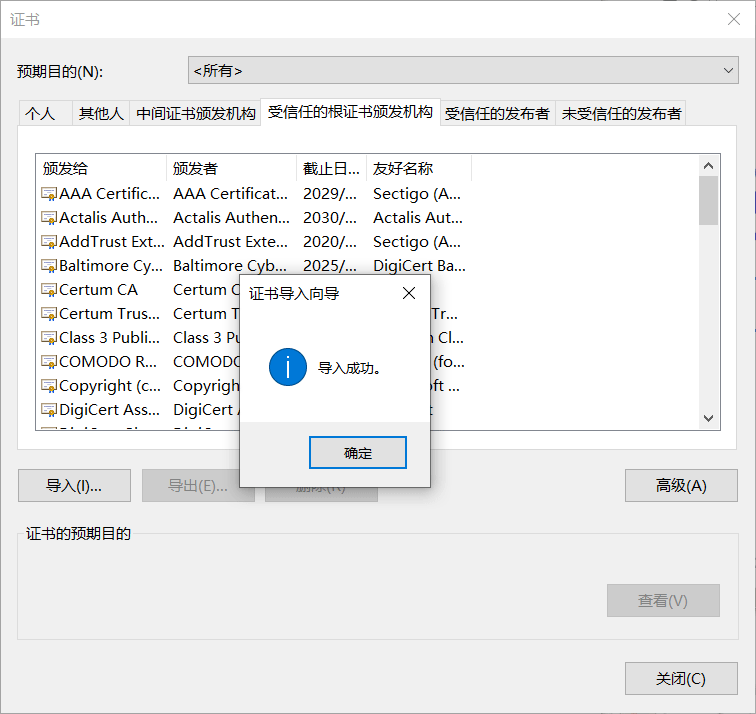Click the blue information icon in the dialog
756x714 pixels.
tap(288, 367)
